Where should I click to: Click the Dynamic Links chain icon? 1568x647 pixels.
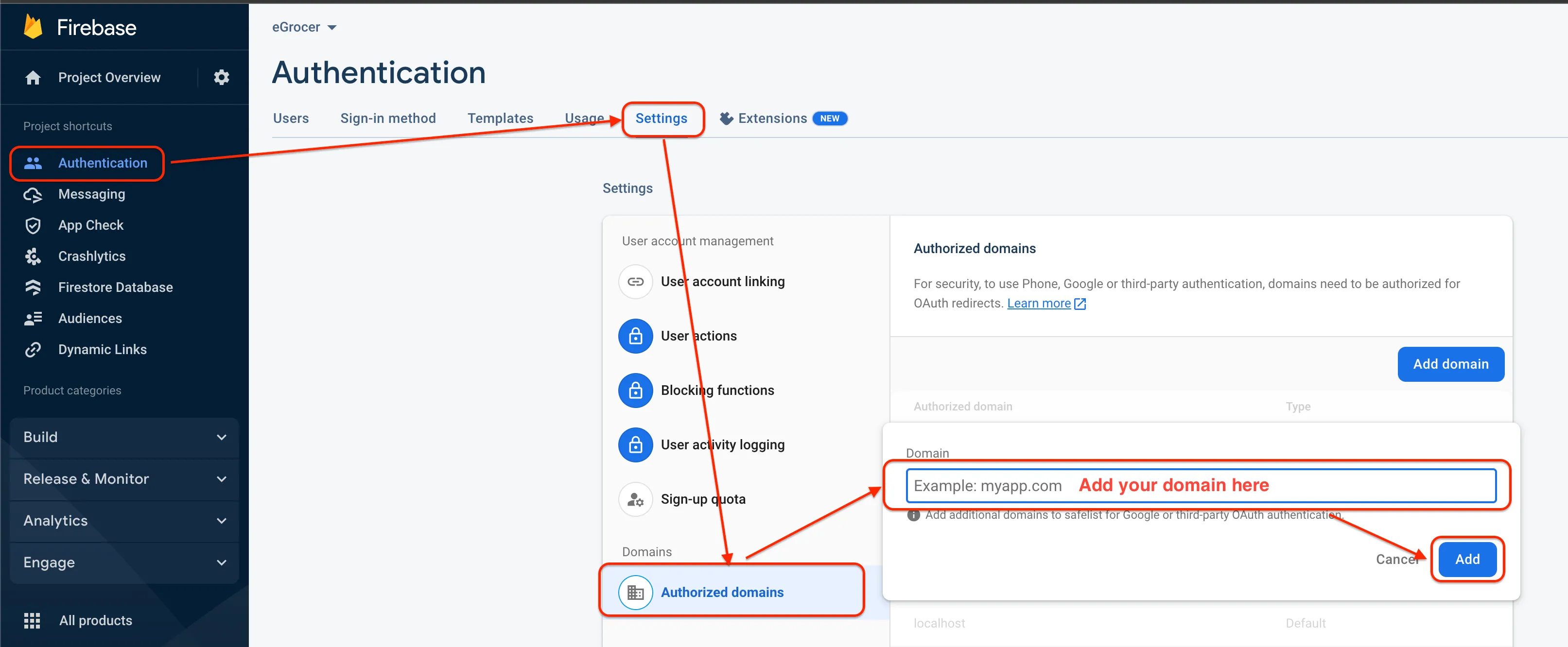[33, 350]
